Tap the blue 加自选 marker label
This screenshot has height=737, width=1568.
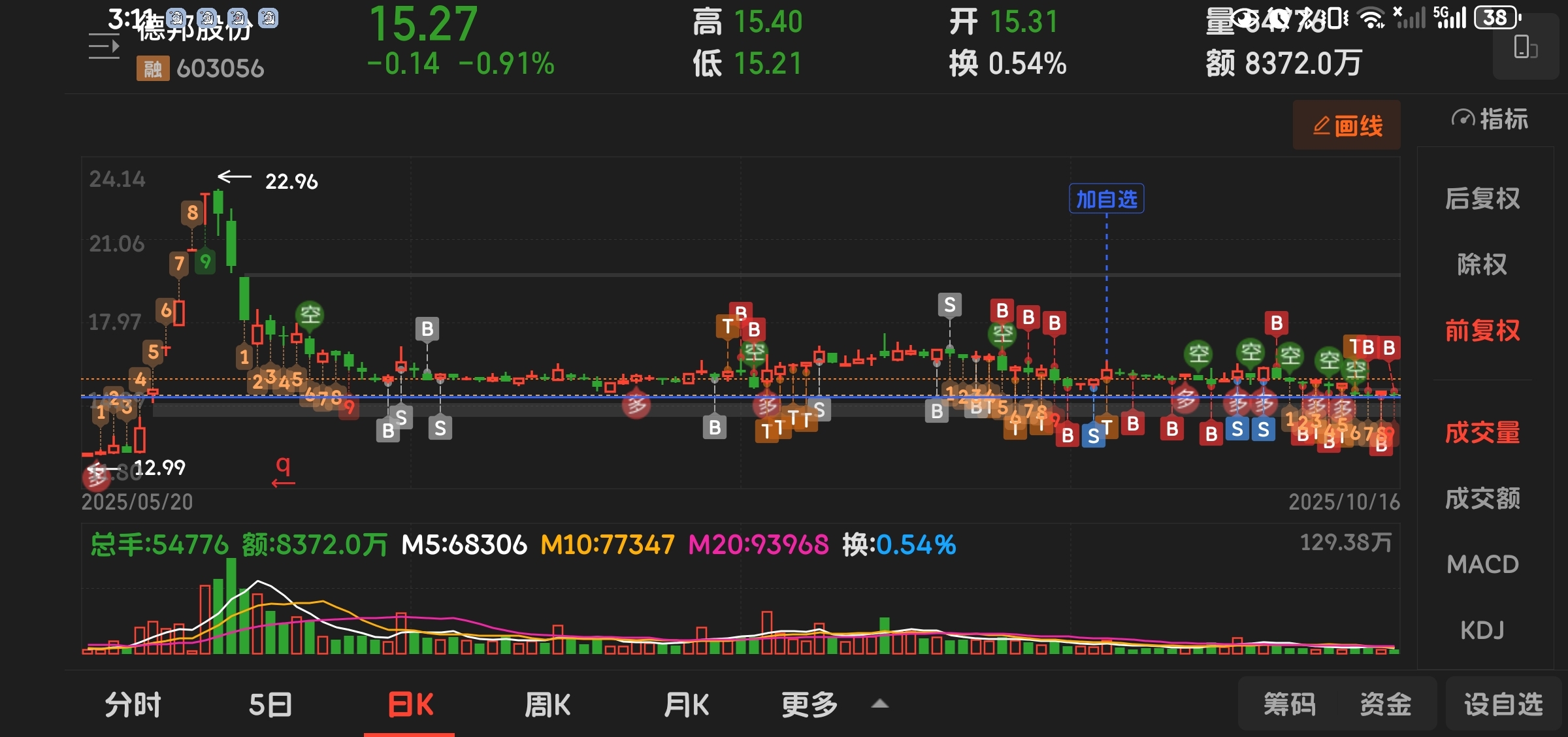coord(1106,199)
